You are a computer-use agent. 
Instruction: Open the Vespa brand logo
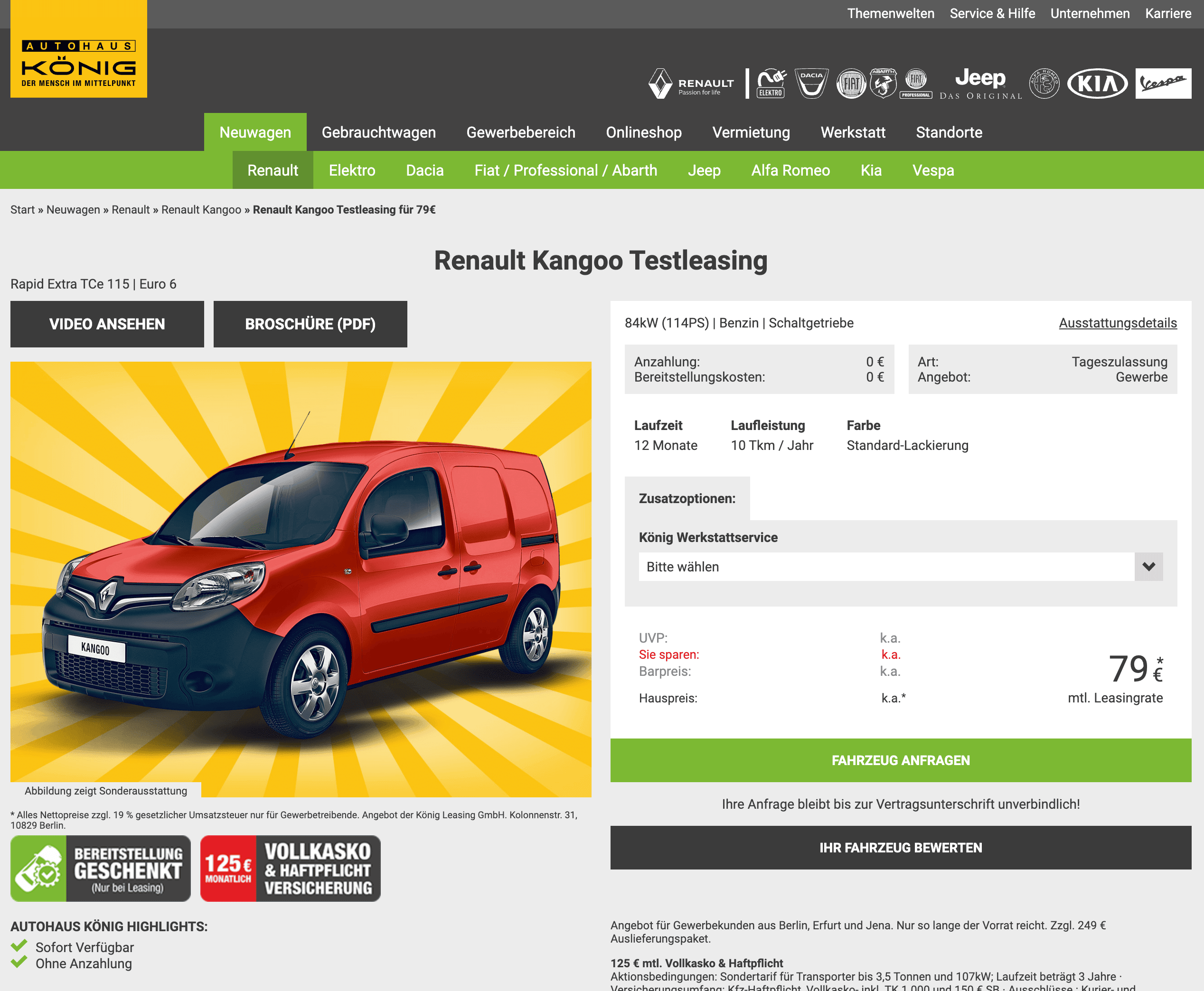(x=1163, y=84)
